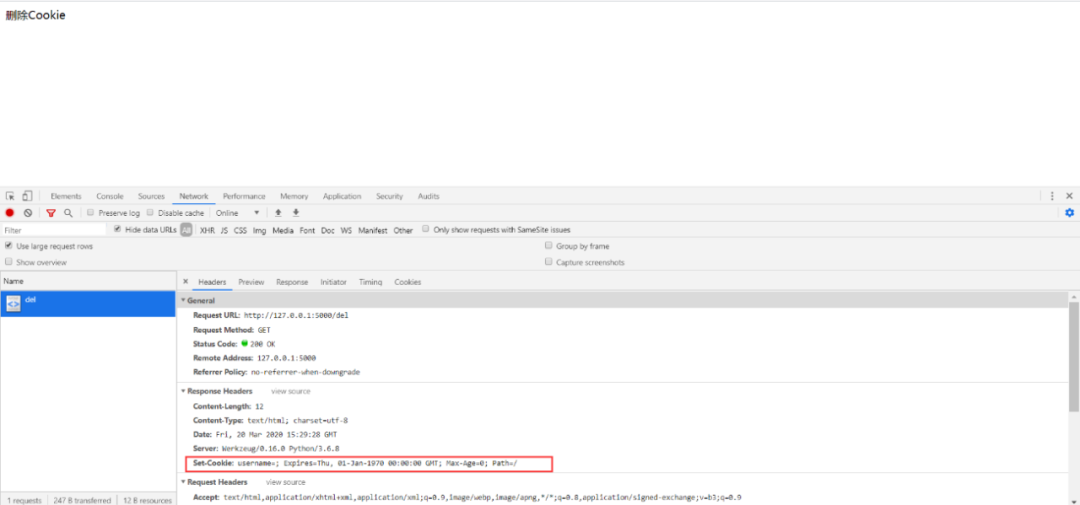This screenshot has height=505, width=1080.
Task: Select the Network panel tab
Action: tap(194, 196)
